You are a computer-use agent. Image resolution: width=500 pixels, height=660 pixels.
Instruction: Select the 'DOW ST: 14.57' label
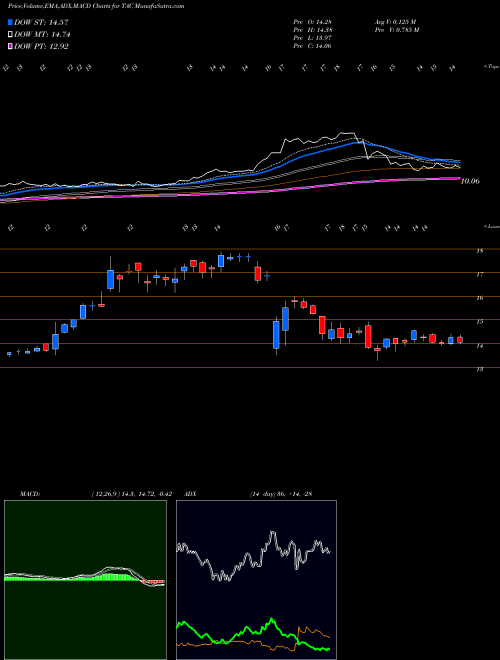pyautogui.click(x=41, y=23)
